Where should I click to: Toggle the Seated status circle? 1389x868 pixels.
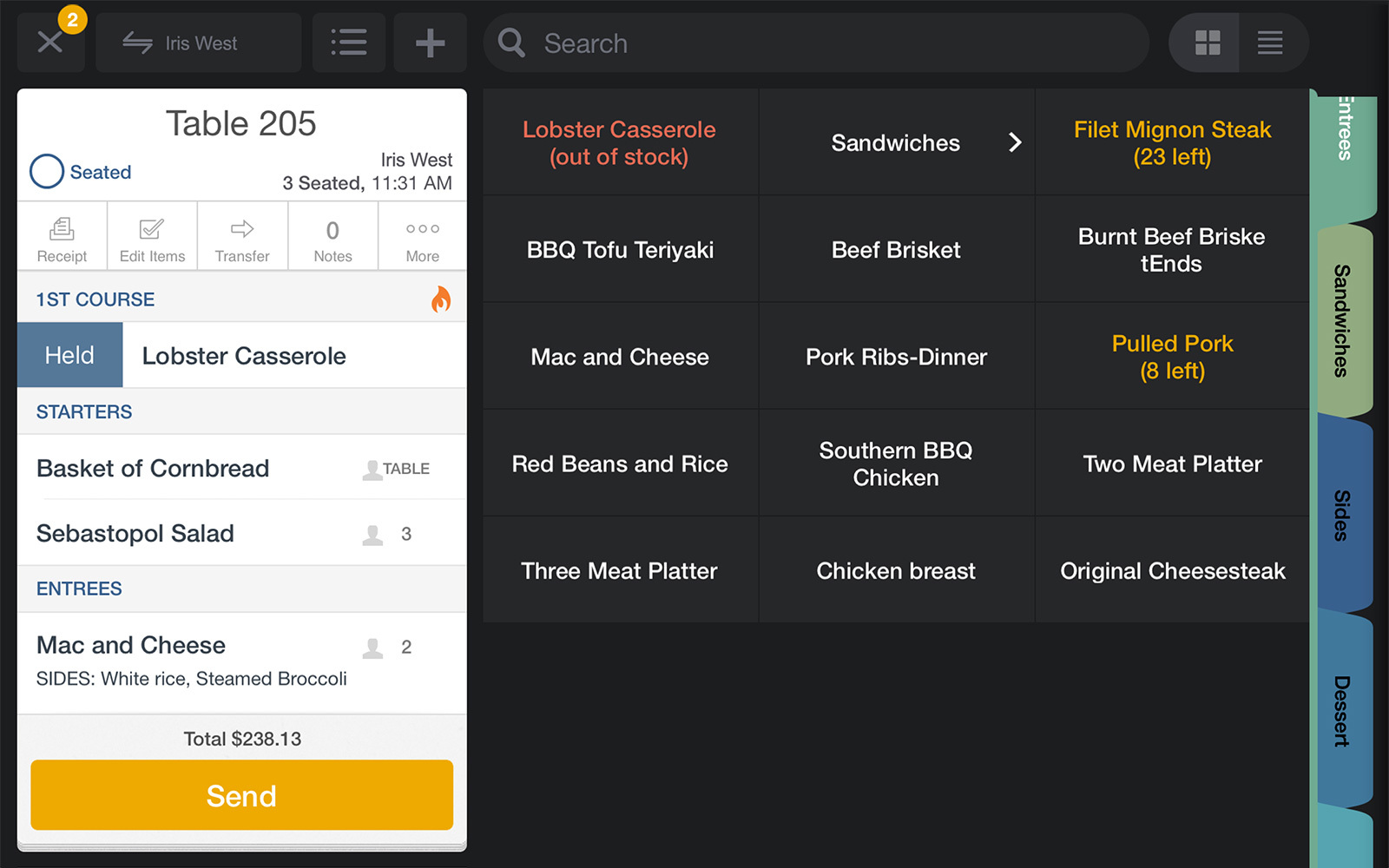pos(47,172)
